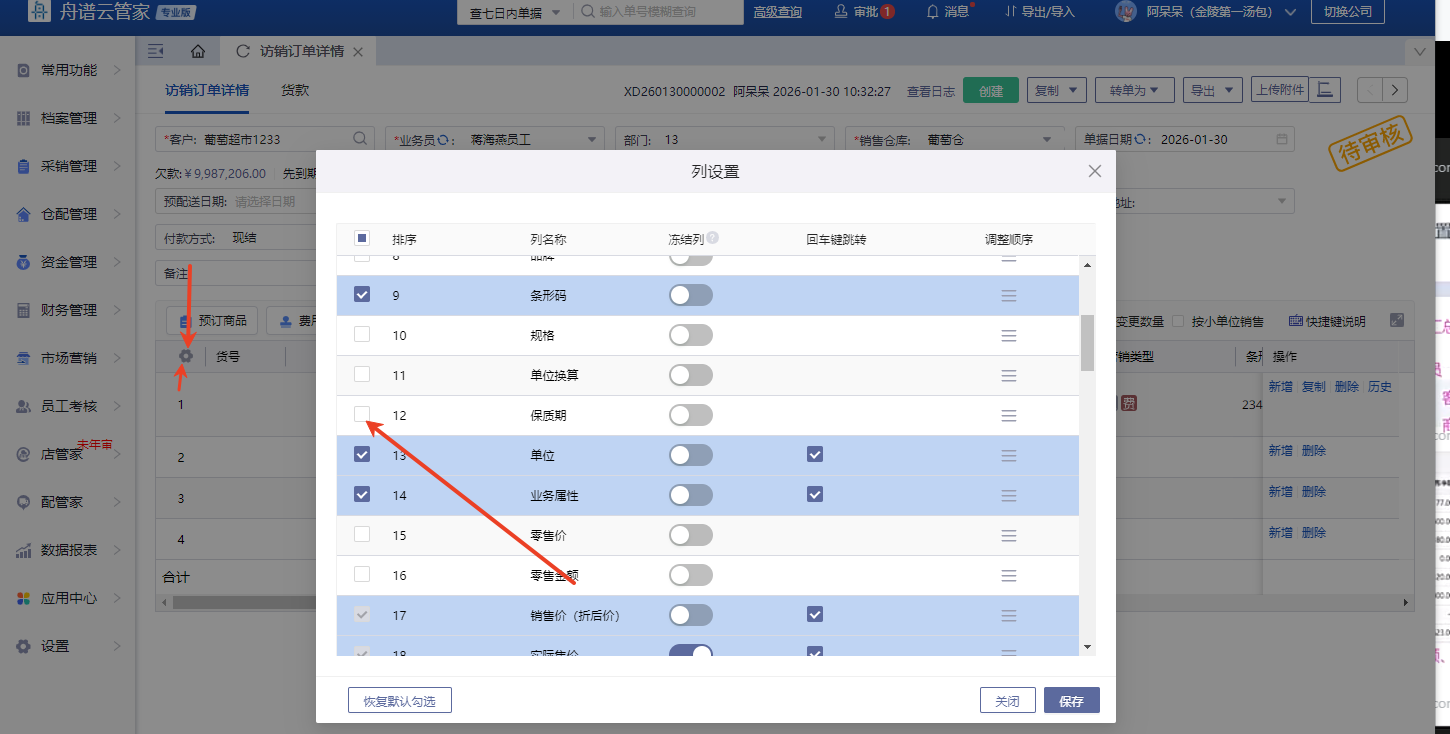The image size is (1450, 734).
Task: Expand the 转单为 dropdown
Action: coord(1134,90)
